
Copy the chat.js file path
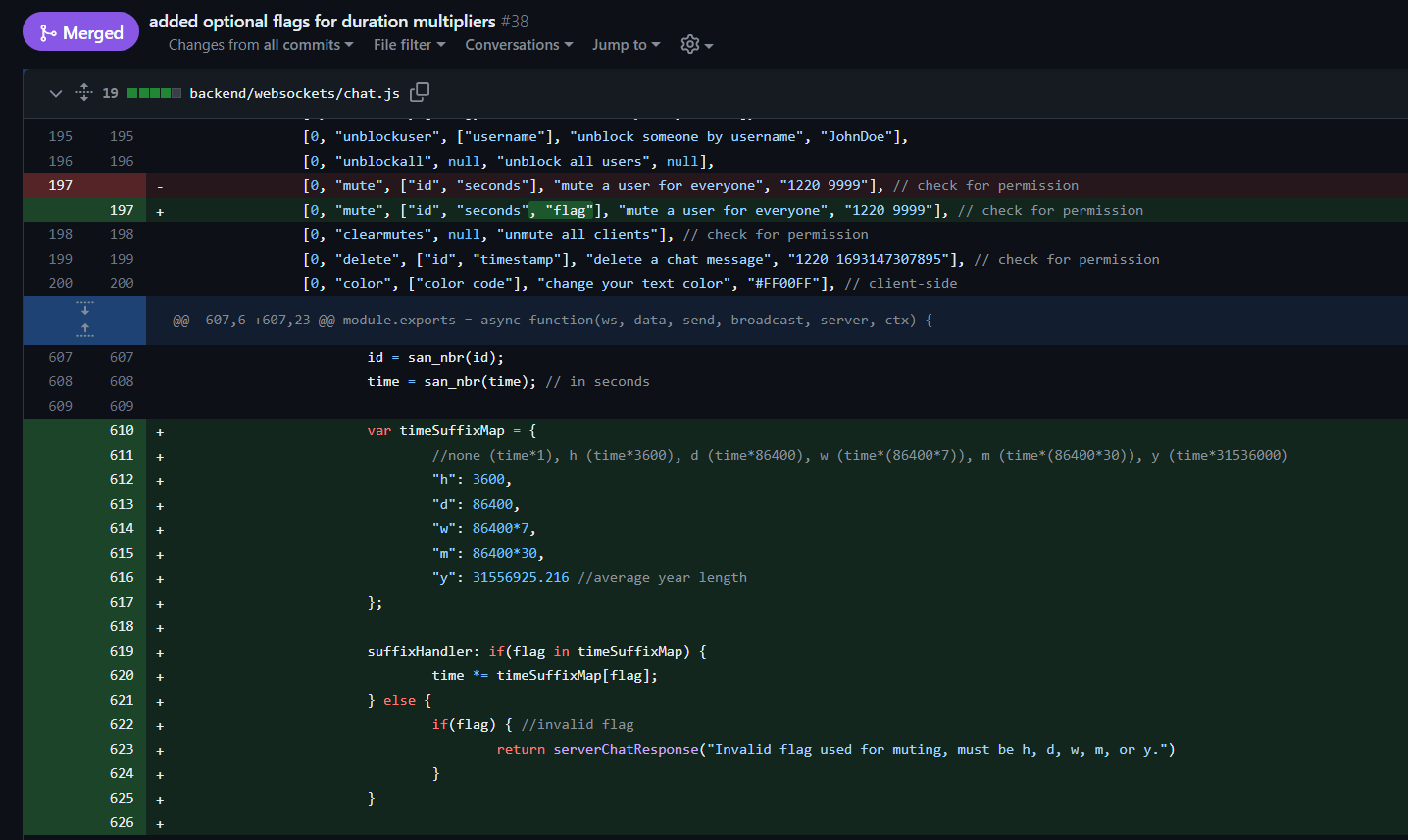tap(420, 92)
